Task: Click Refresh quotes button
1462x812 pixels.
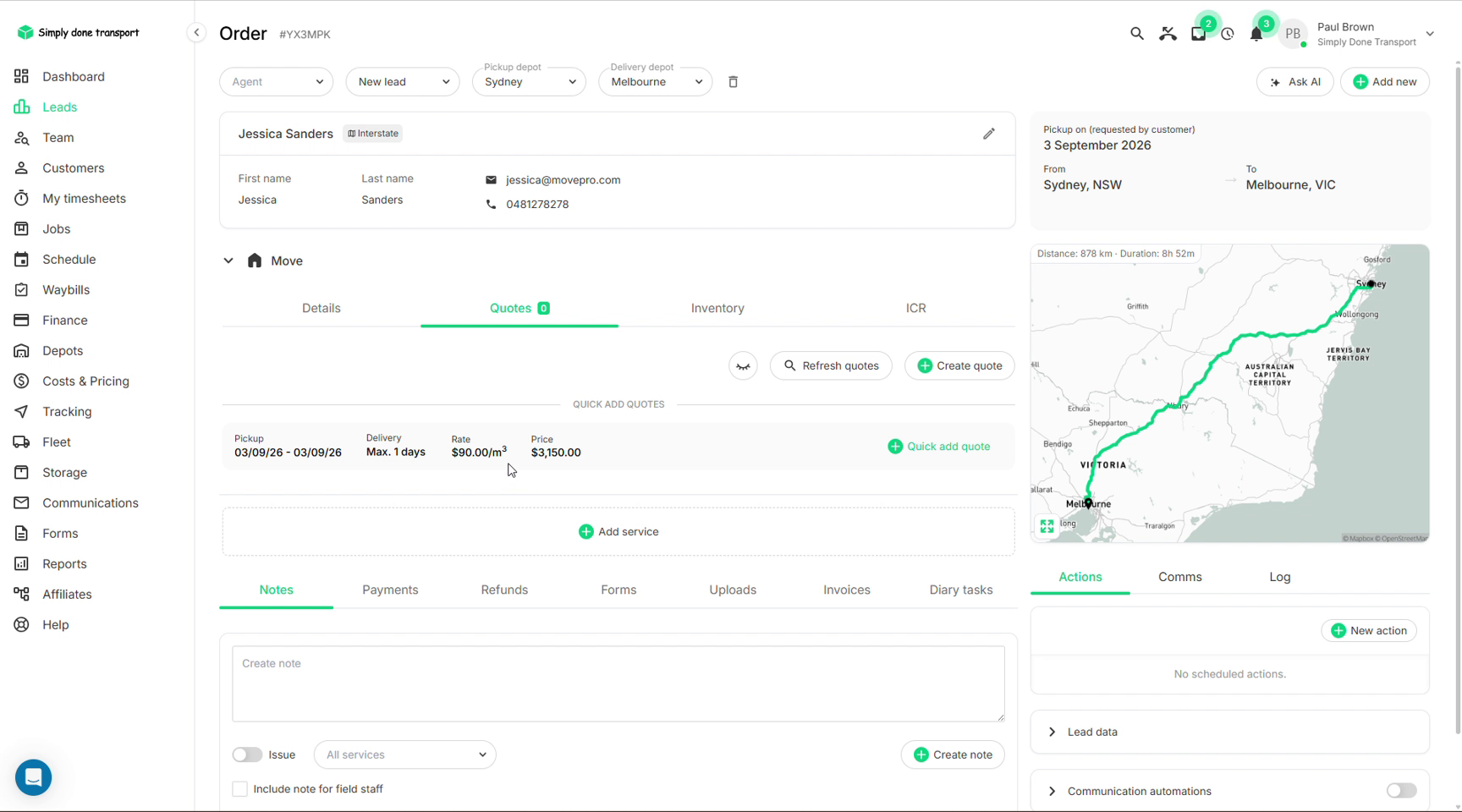Action: click(x=831, y=366)
